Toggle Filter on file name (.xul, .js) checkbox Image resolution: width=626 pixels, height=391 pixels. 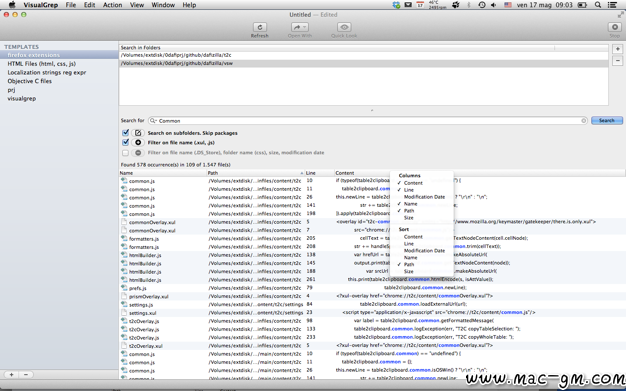point(125,142)
